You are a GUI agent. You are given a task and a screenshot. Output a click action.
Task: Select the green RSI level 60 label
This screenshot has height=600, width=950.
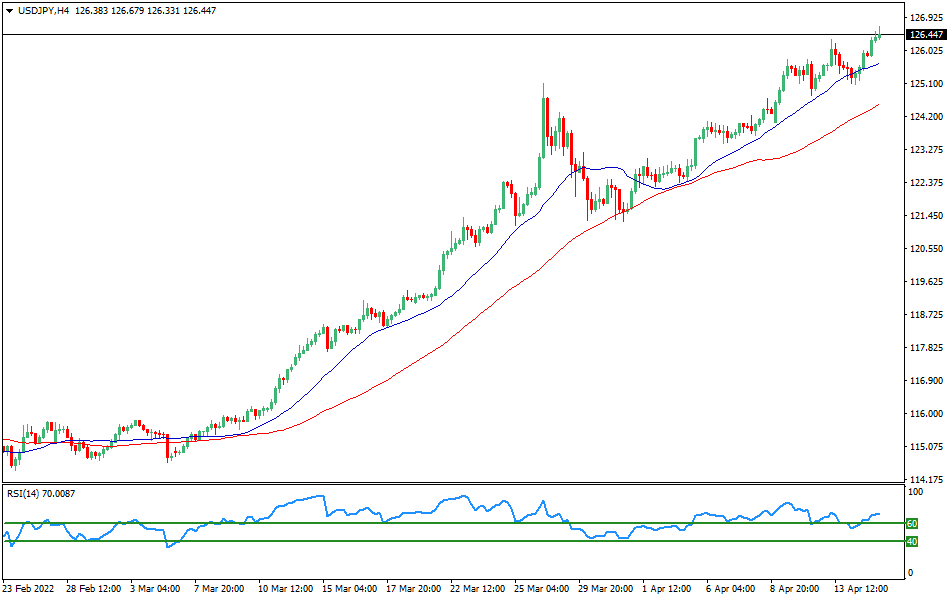(x=912, y=523)
